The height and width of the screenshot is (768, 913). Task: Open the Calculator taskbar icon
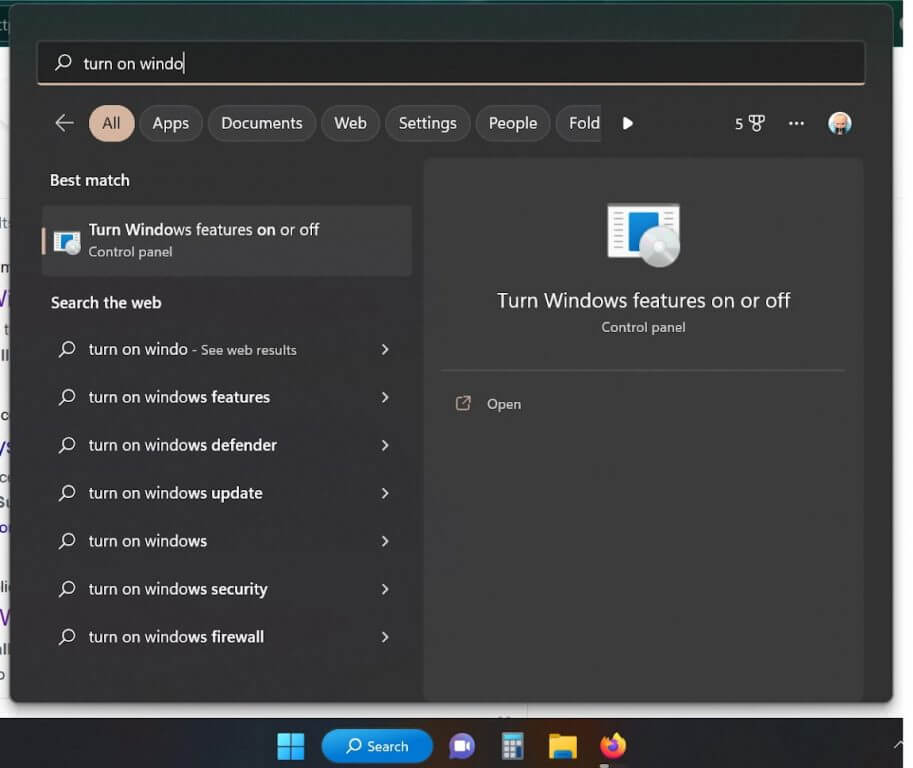[512, 746]
